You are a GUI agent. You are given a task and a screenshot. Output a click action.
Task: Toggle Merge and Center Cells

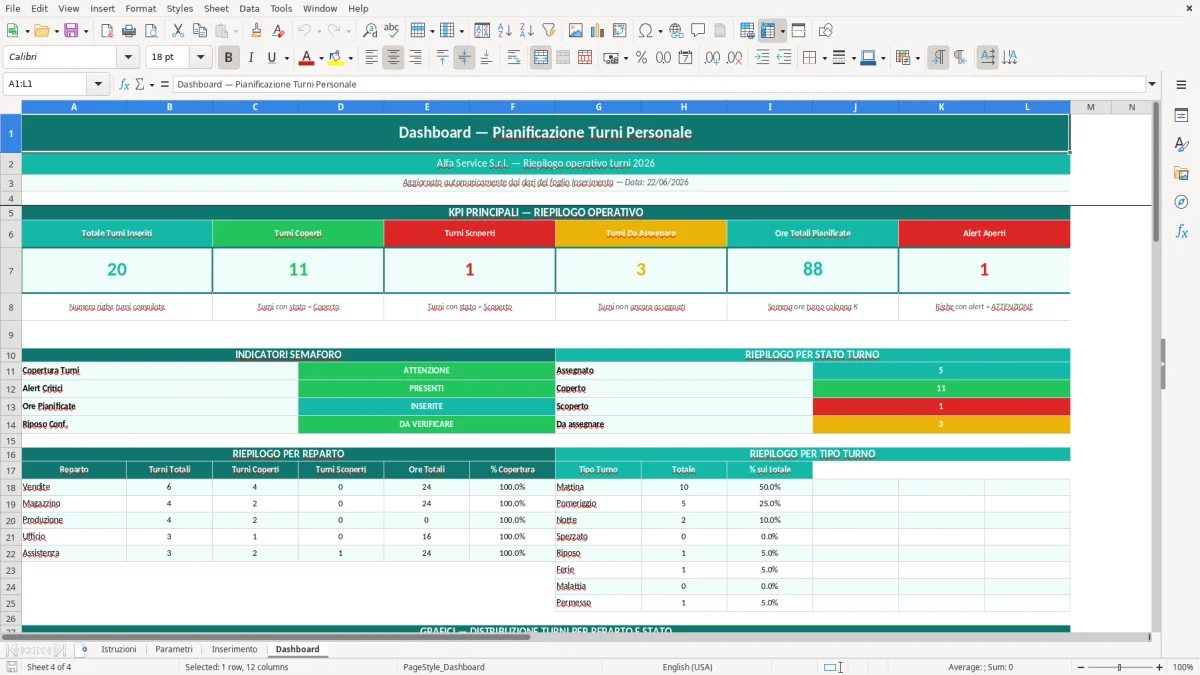click(541, 58)
